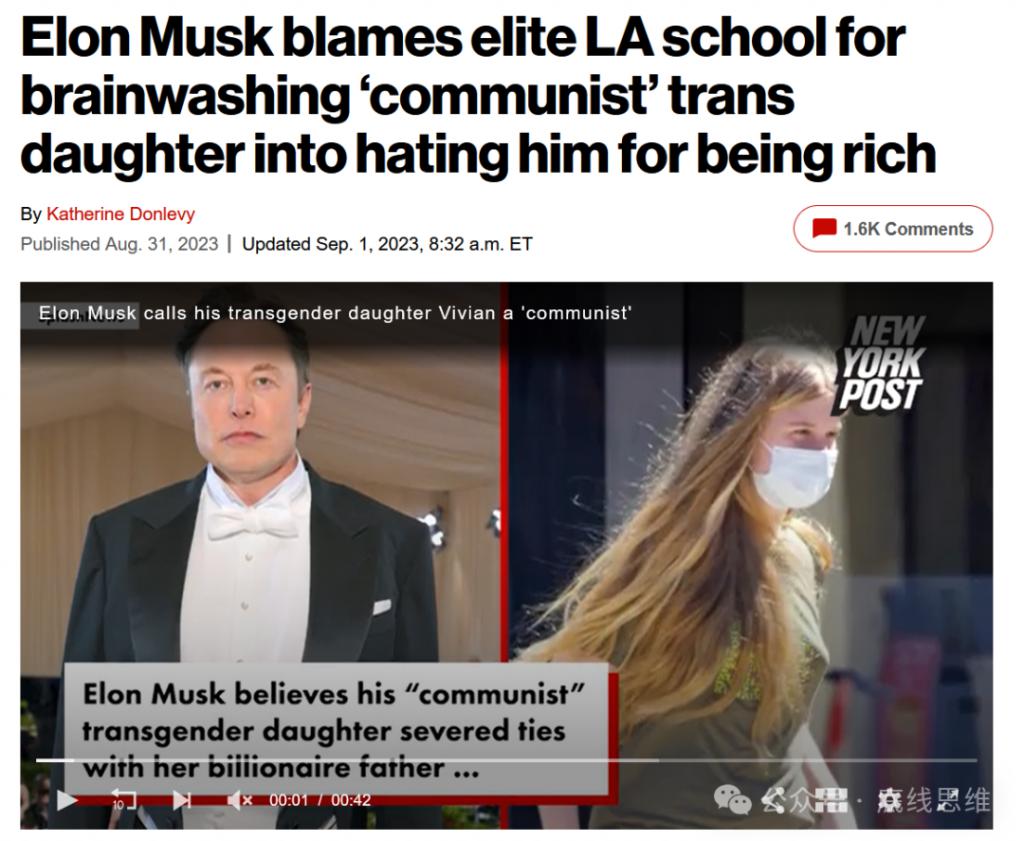Click the video total duration 00:42
The height and width of the screenshot is (841, 1024).
tap(351, 801)
